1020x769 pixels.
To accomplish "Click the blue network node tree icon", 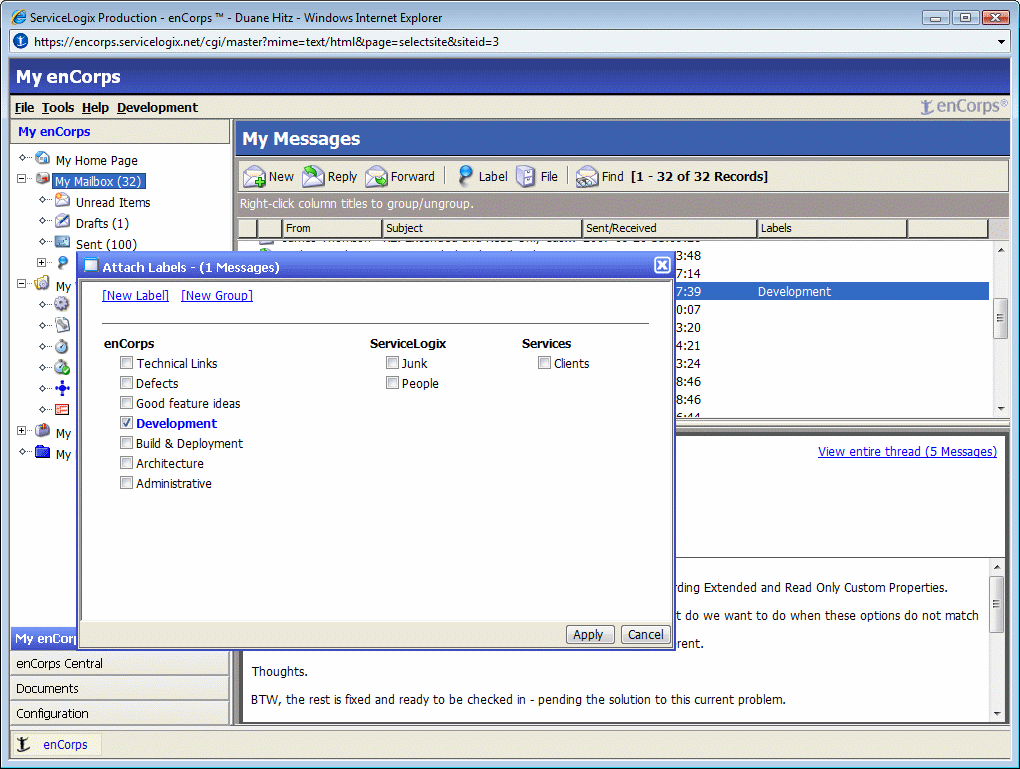I will click(62, 388).
